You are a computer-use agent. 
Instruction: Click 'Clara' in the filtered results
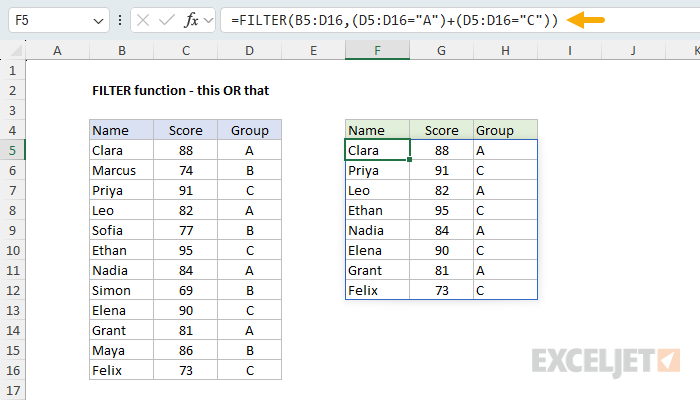pyautogui.click(x=377, y=150)
